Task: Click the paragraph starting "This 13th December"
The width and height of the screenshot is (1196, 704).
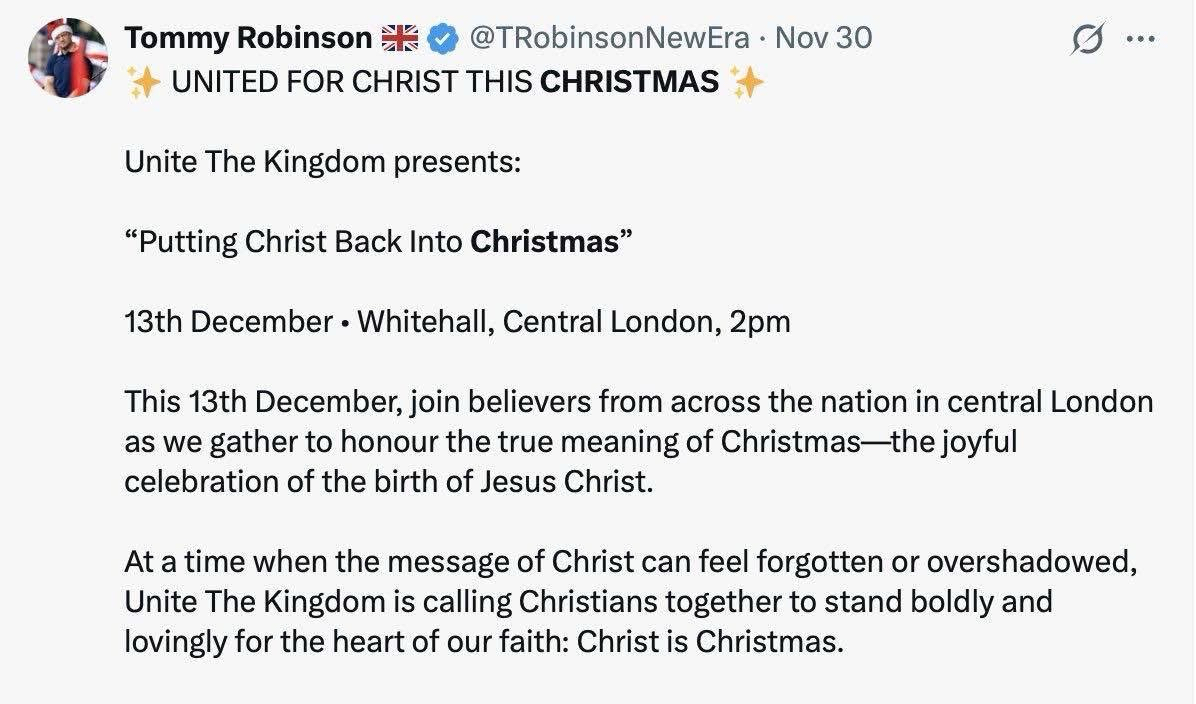Action: tap(638, 402)
